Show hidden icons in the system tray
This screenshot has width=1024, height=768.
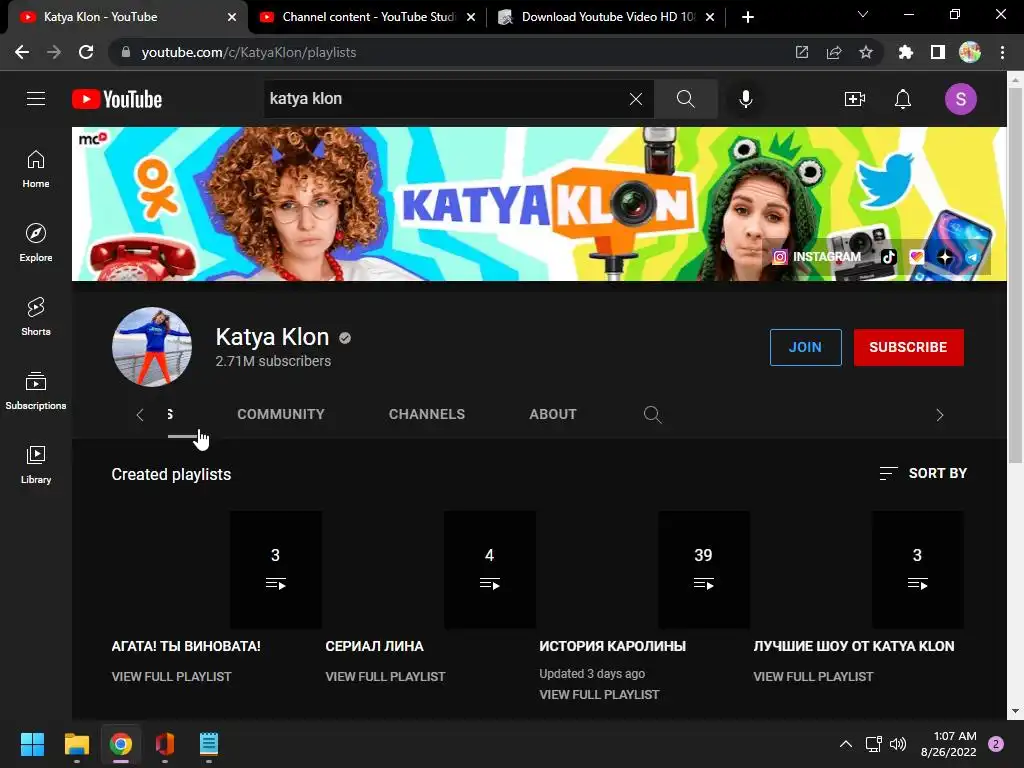click(x=846, y=744)
